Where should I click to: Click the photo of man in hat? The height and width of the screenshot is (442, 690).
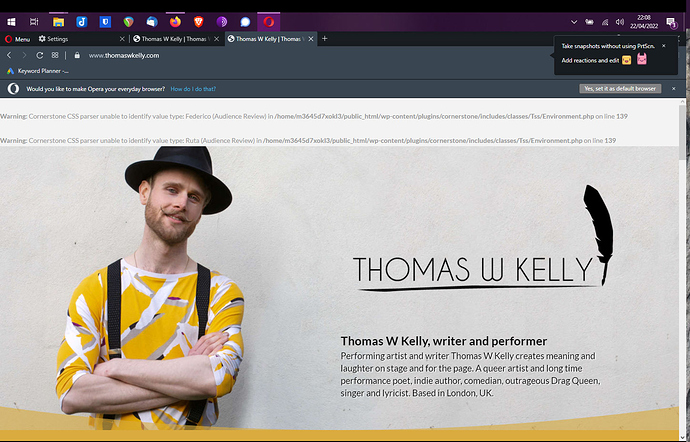pos(150,287)
